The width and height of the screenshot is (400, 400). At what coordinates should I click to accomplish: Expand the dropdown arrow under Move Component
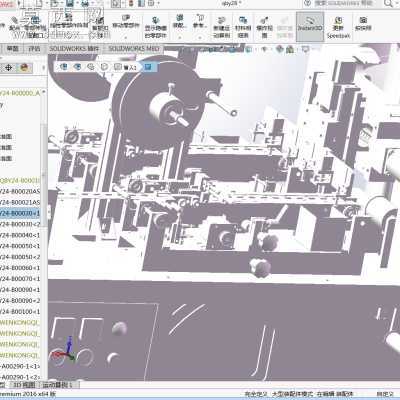(x=126, y=37)
